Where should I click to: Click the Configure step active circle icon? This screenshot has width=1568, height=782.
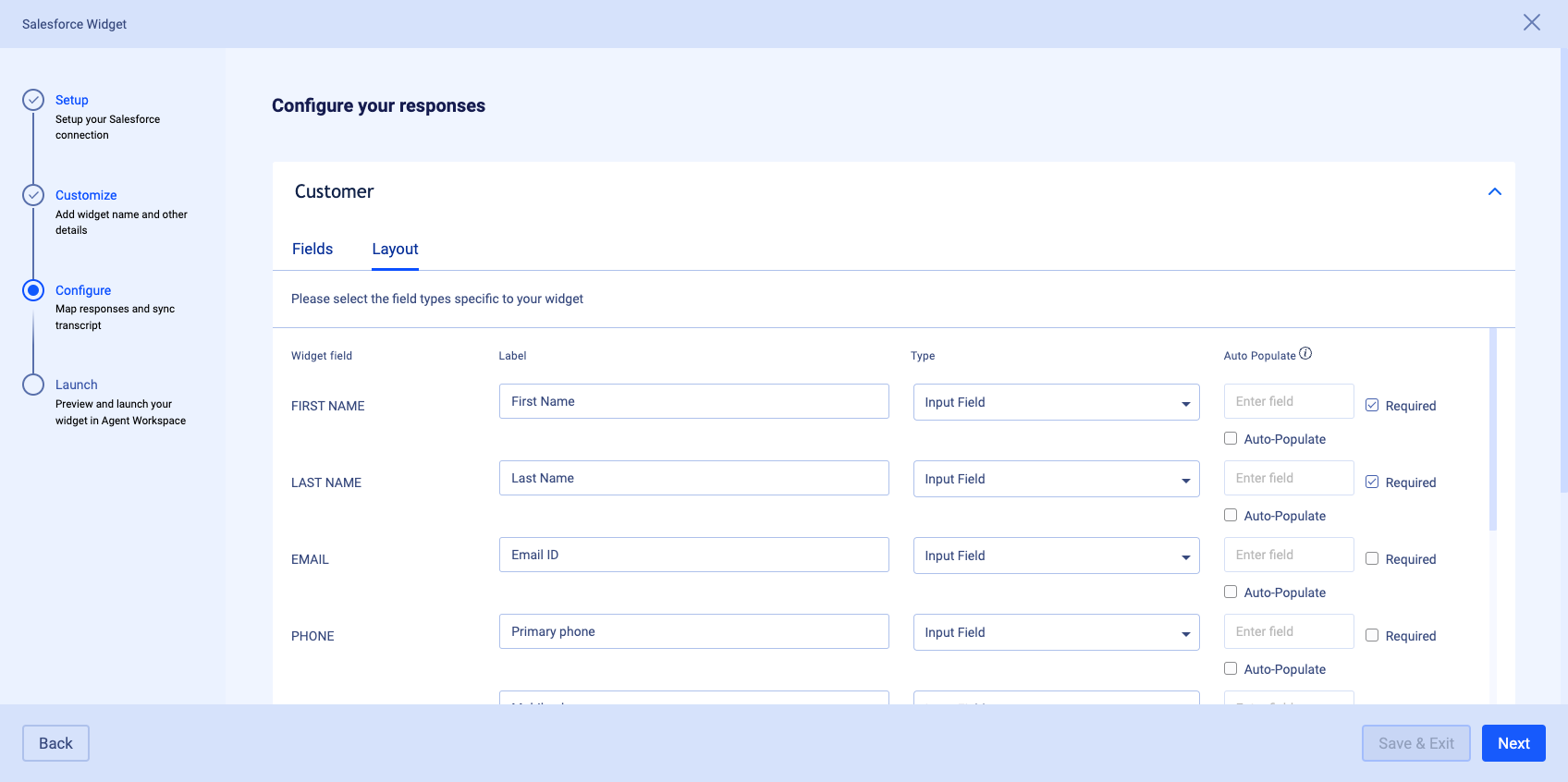pos(33,290)
